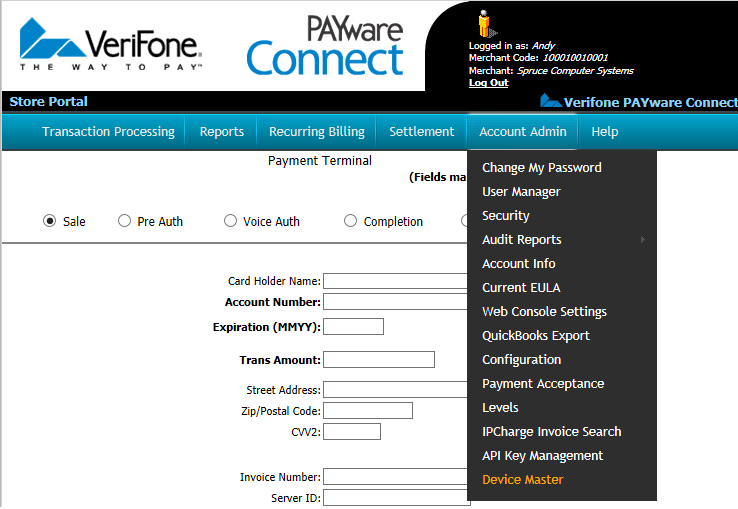Select QuickBooks Export

(536, 336)
